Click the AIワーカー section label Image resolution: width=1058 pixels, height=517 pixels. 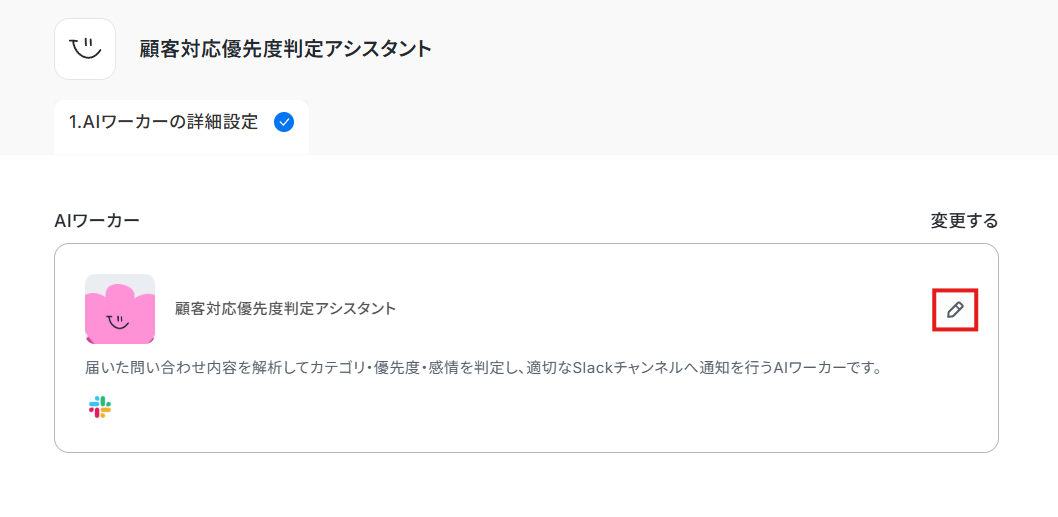tap(97, 221)
